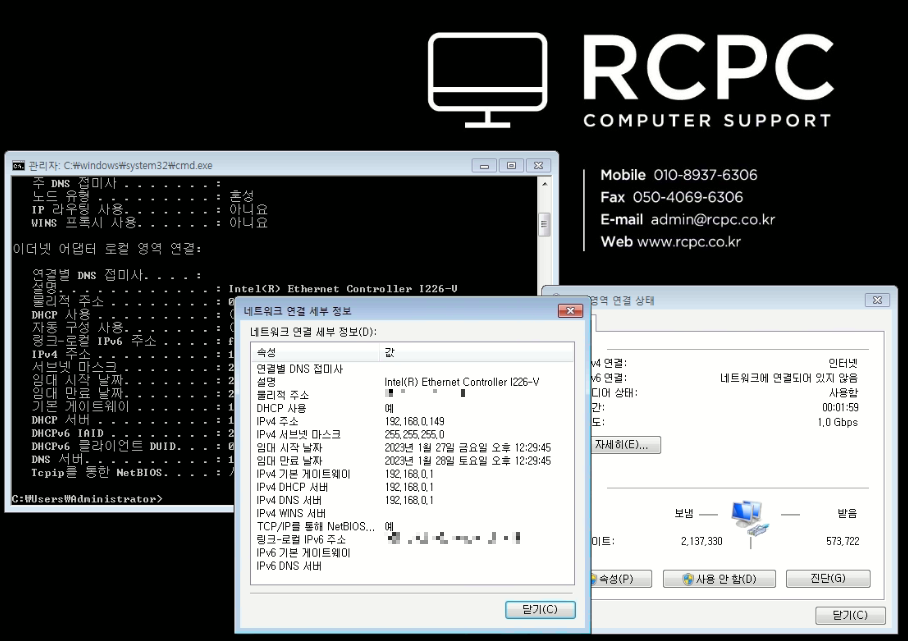Image resolution: width=908 pixels, height=641 pixels.
Task: Click the 00:01:59 duration value
Action: click(840, 407)
